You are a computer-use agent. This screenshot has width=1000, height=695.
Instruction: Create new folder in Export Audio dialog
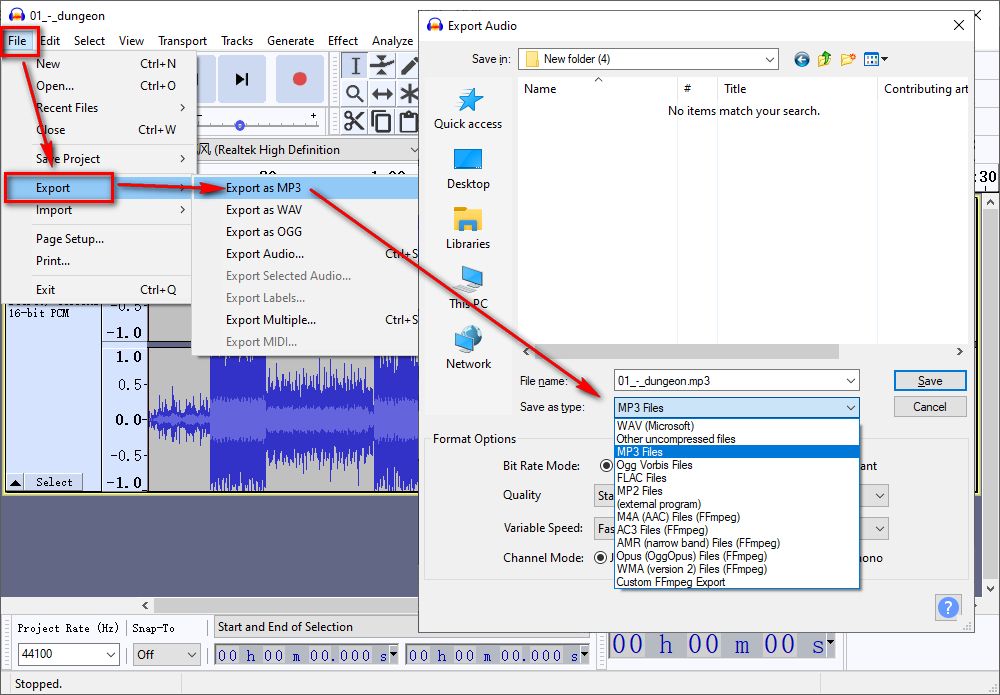pos(848,59)
